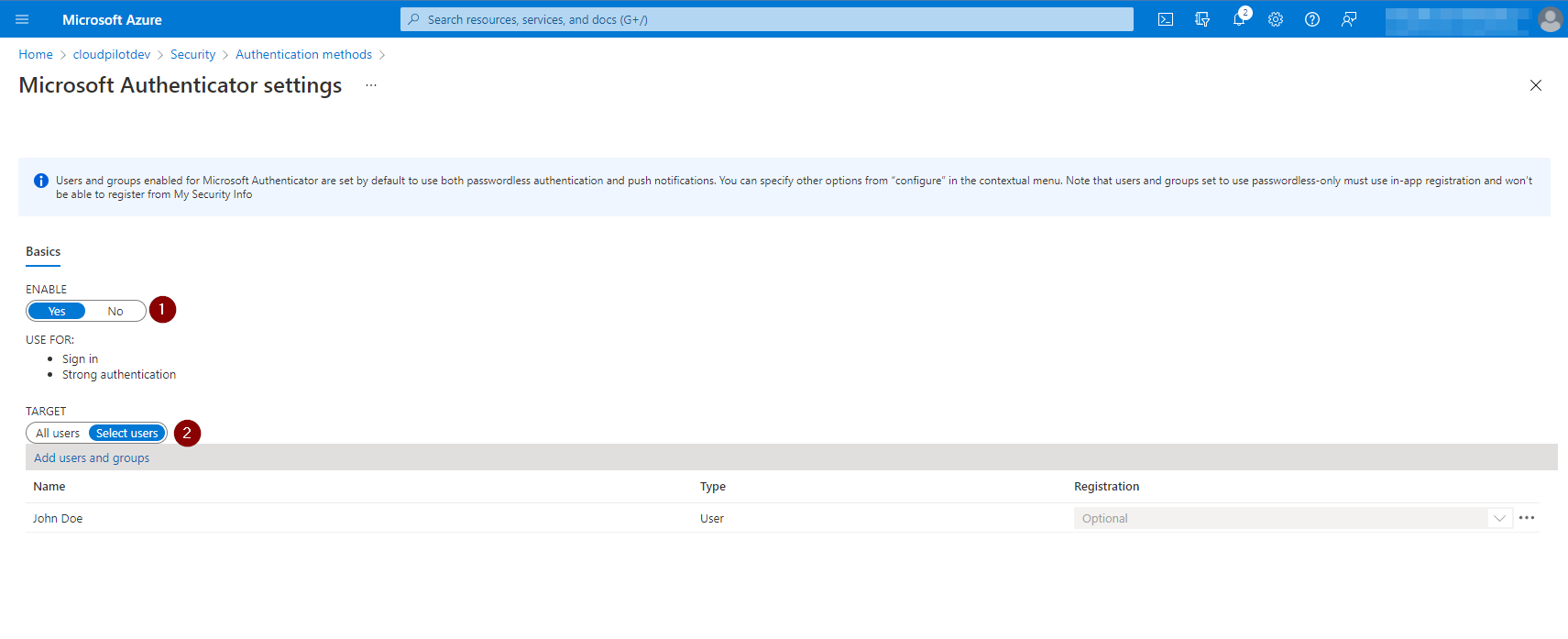
Task: Switch to the Basics tab
Action: (43, 252)
